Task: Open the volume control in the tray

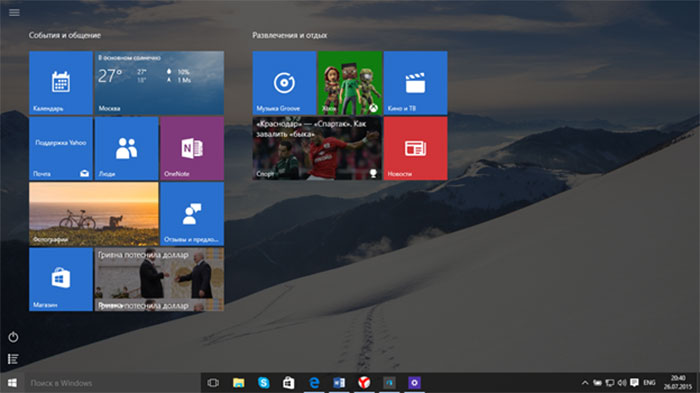Action: coord(622,383)
